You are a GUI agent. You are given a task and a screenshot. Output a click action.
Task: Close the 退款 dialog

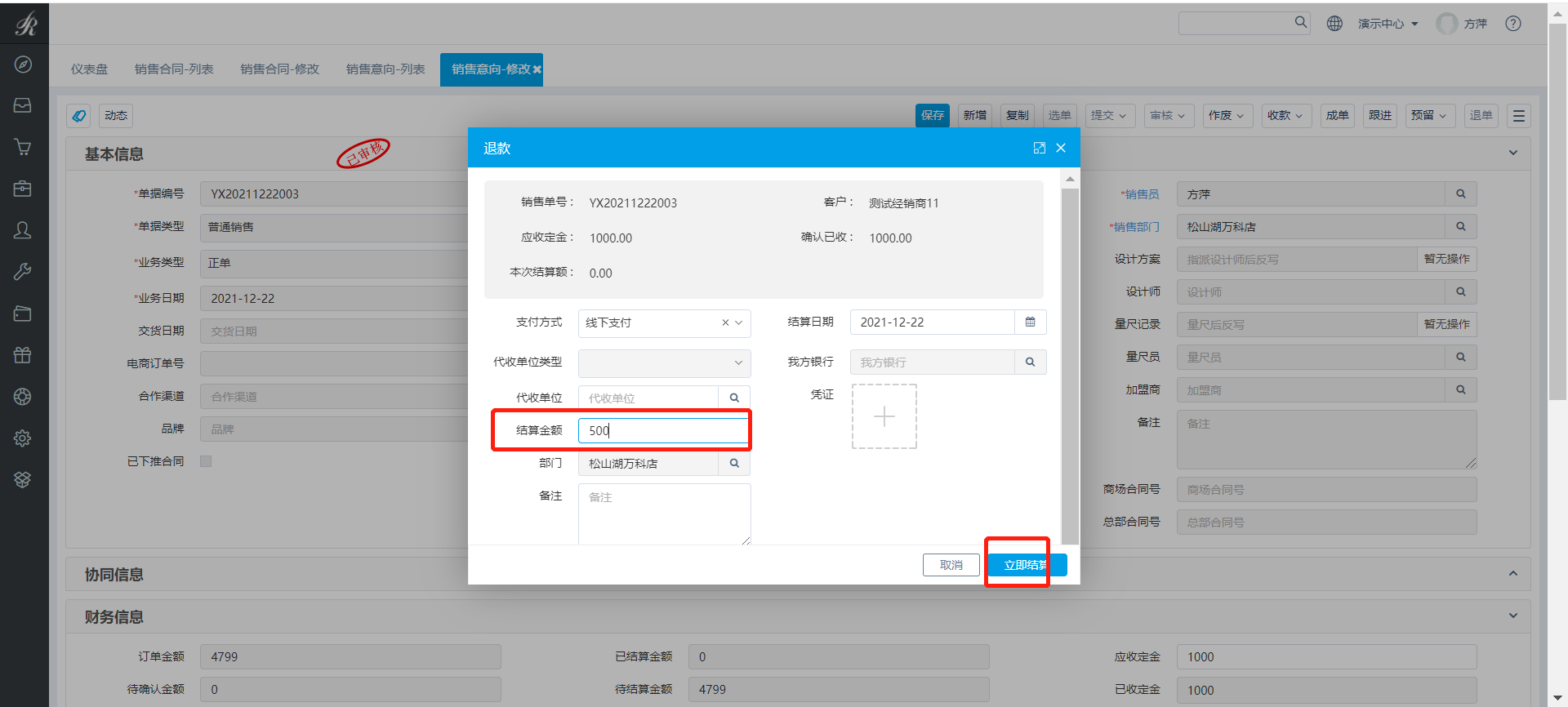1061,148
